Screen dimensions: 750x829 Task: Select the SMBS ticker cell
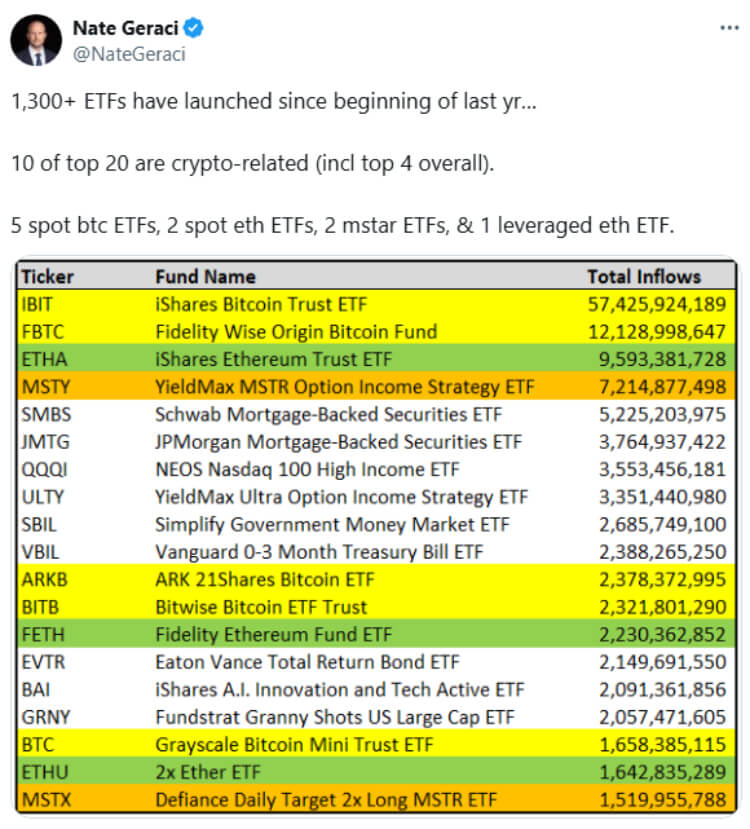pyautogui.click(x=46, y=414)
